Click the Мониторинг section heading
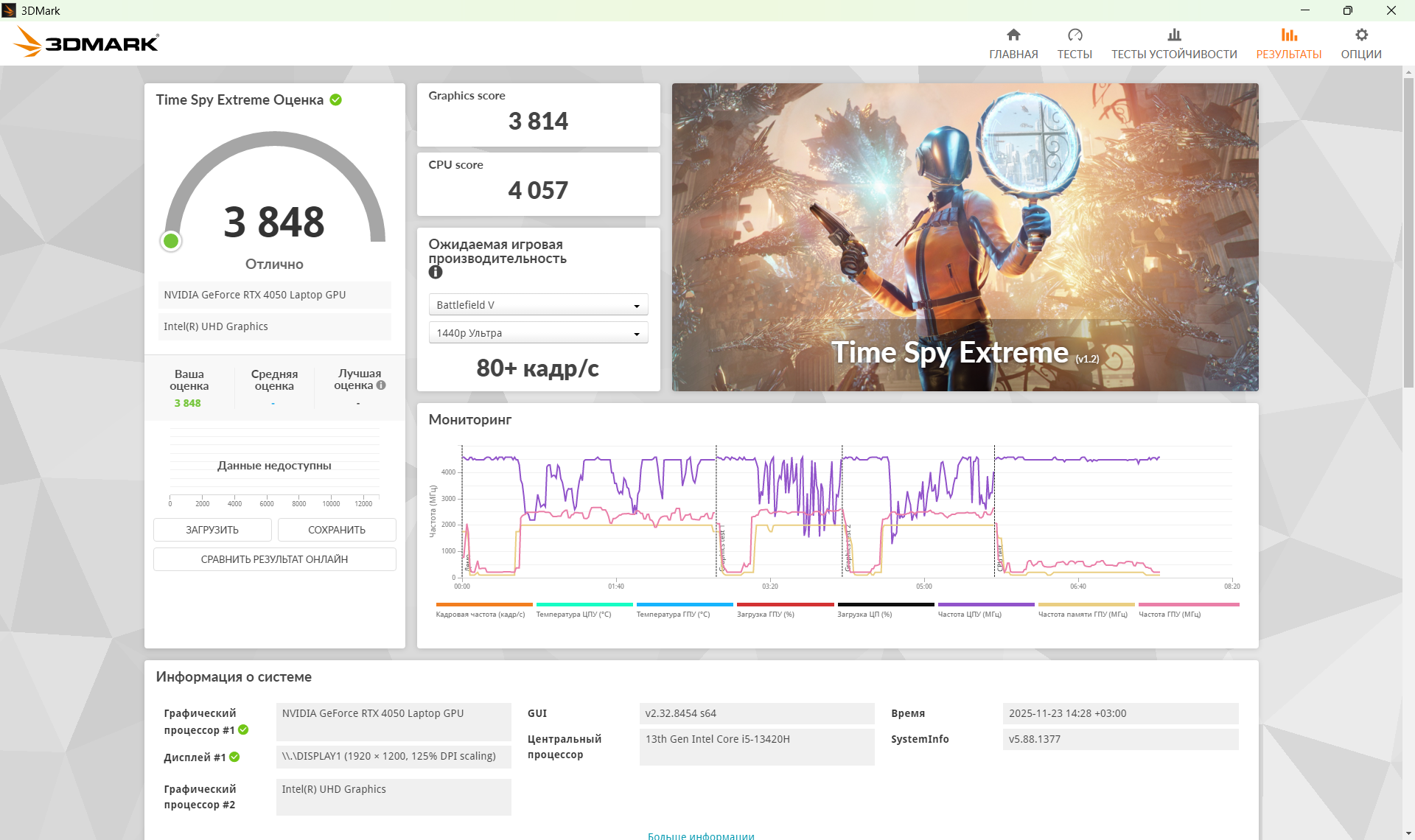This screenshot has width=1415, height=840. pos(469,419)
